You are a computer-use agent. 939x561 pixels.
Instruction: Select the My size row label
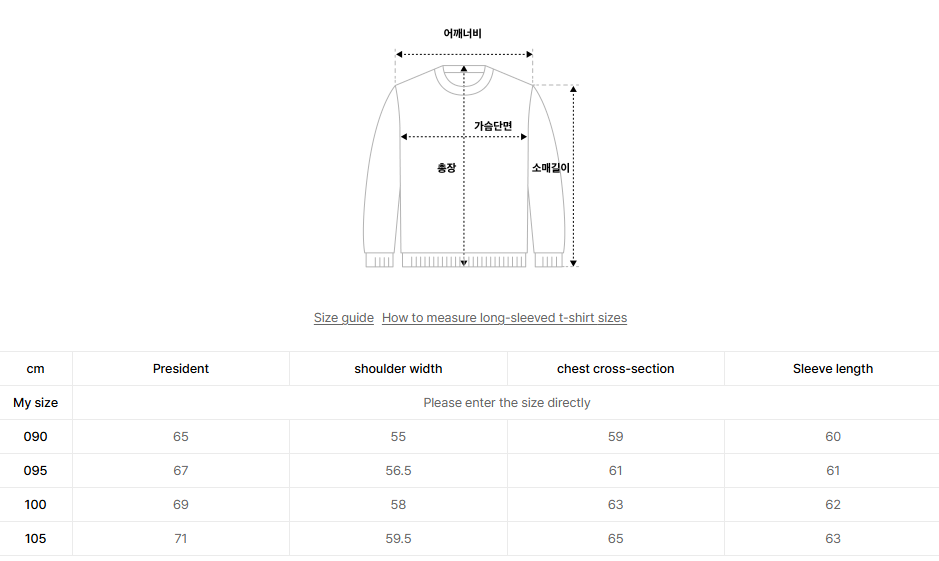(36, 403)
